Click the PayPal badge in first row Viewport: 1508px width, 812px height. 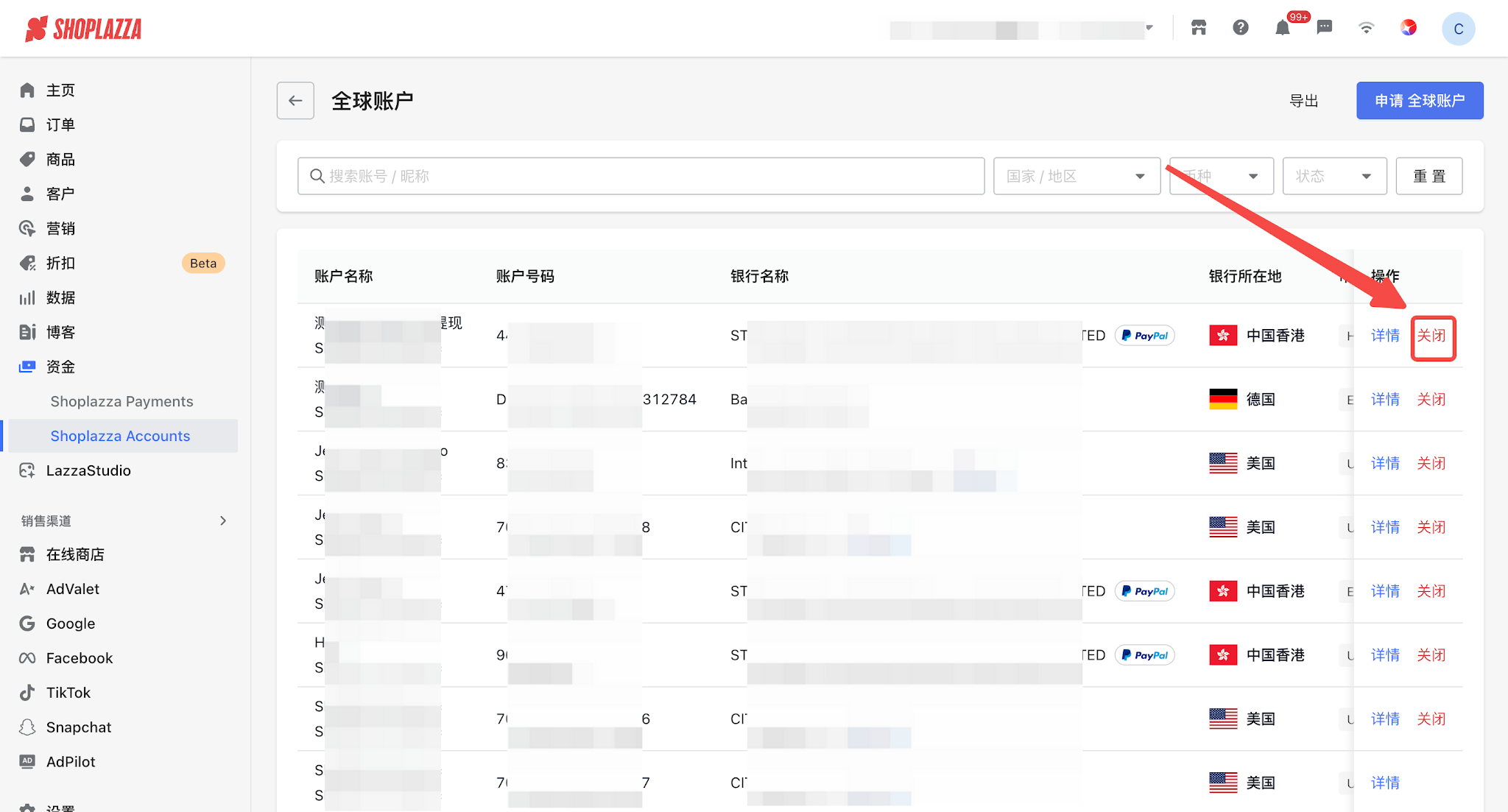click(1145, 336)
